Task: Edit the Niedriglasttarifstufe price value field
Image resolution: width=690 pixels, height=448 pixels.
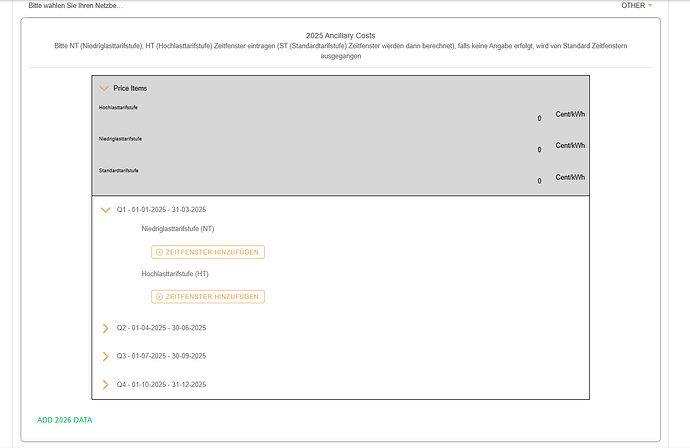Action: coord(539,150)
